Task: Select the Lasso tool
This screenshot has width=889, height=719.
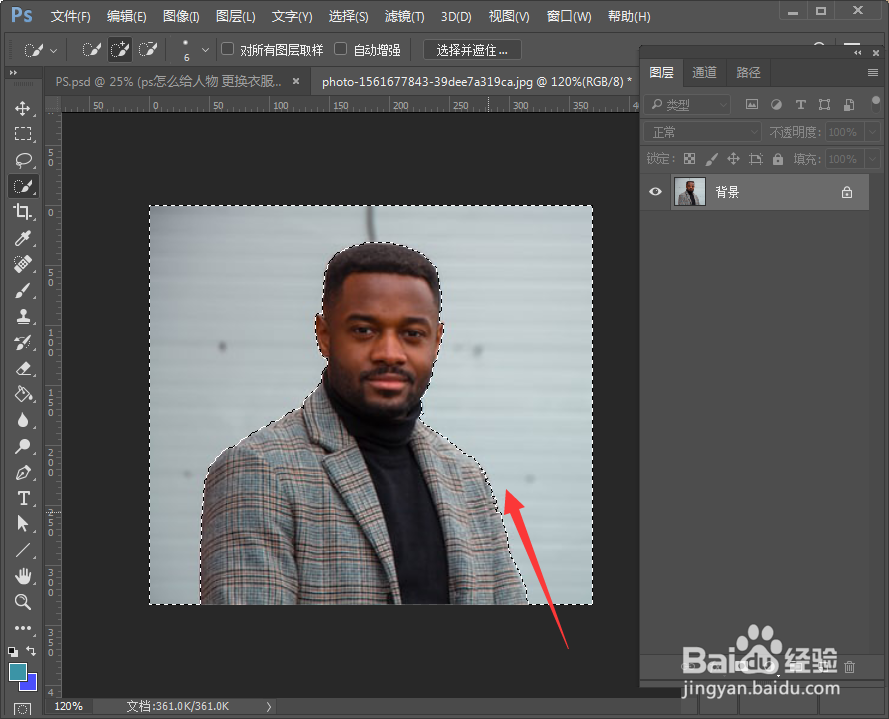Action: pyautogui.click(x=23, y=160)
